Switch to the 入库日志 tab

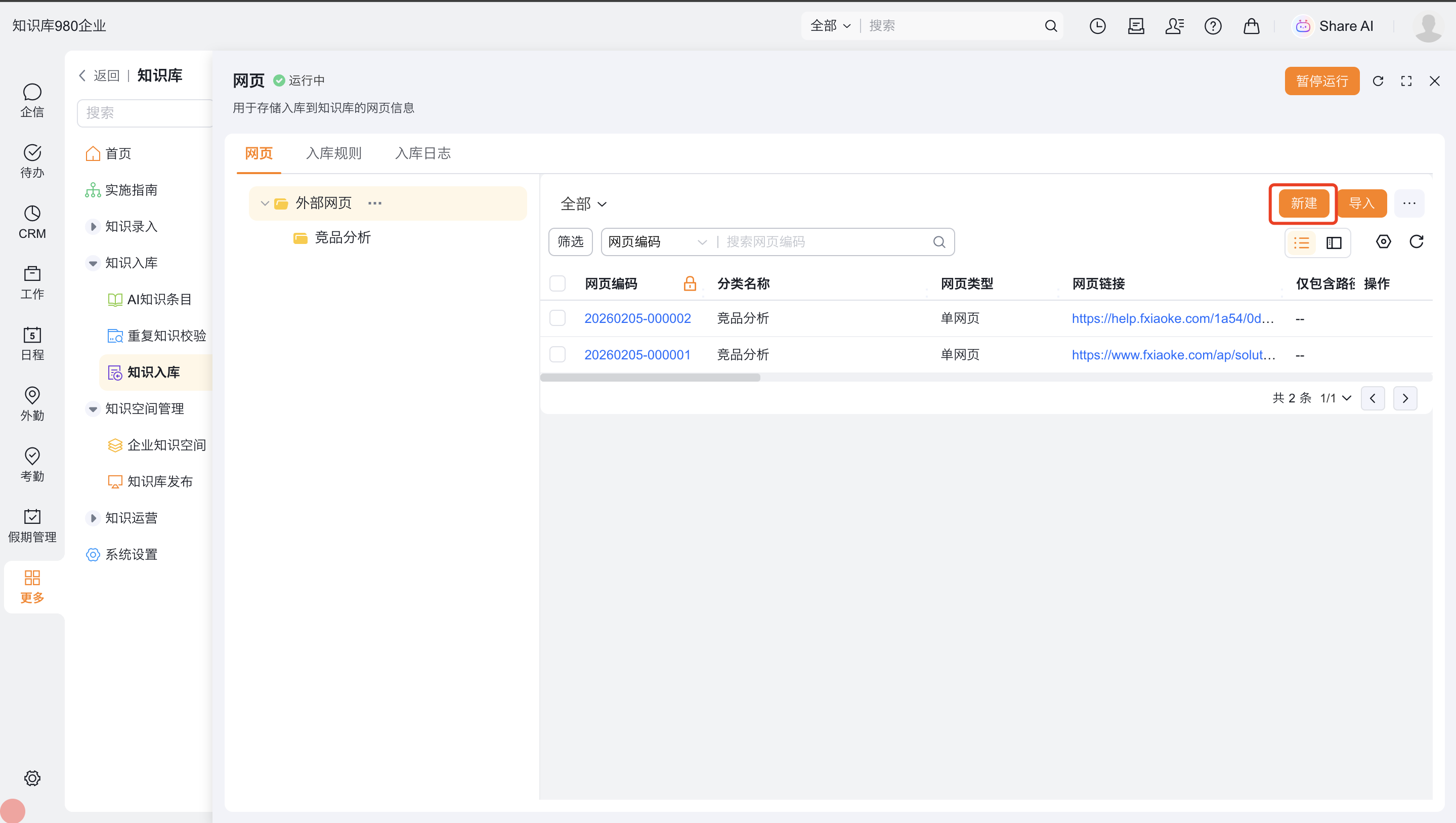point(423,153)
